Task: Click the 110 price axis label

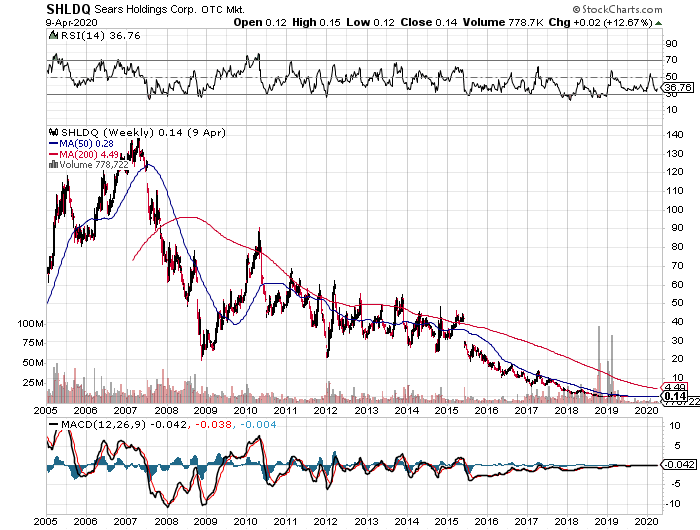Action: pyautogui.click(x=674, y=191)
